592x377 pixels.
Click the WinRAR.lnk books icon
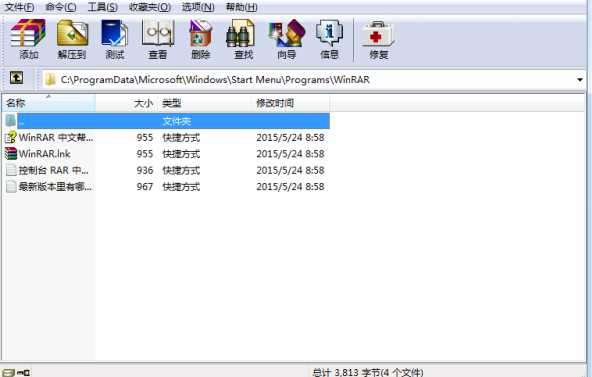(x=11, y=154)
